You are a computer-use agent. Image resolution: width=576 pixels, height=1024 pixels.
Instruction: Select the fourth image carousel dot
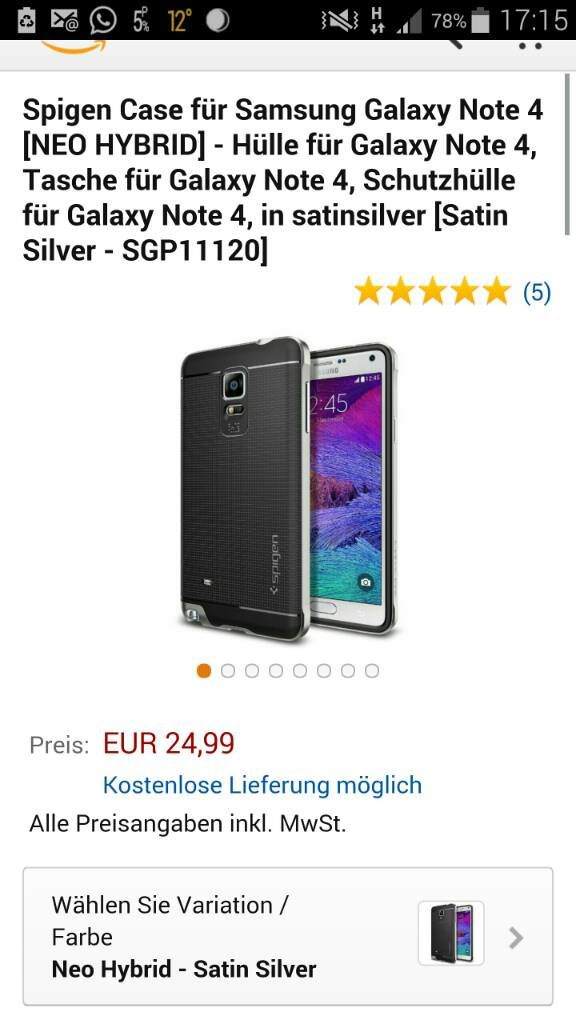tap(276, 671)
